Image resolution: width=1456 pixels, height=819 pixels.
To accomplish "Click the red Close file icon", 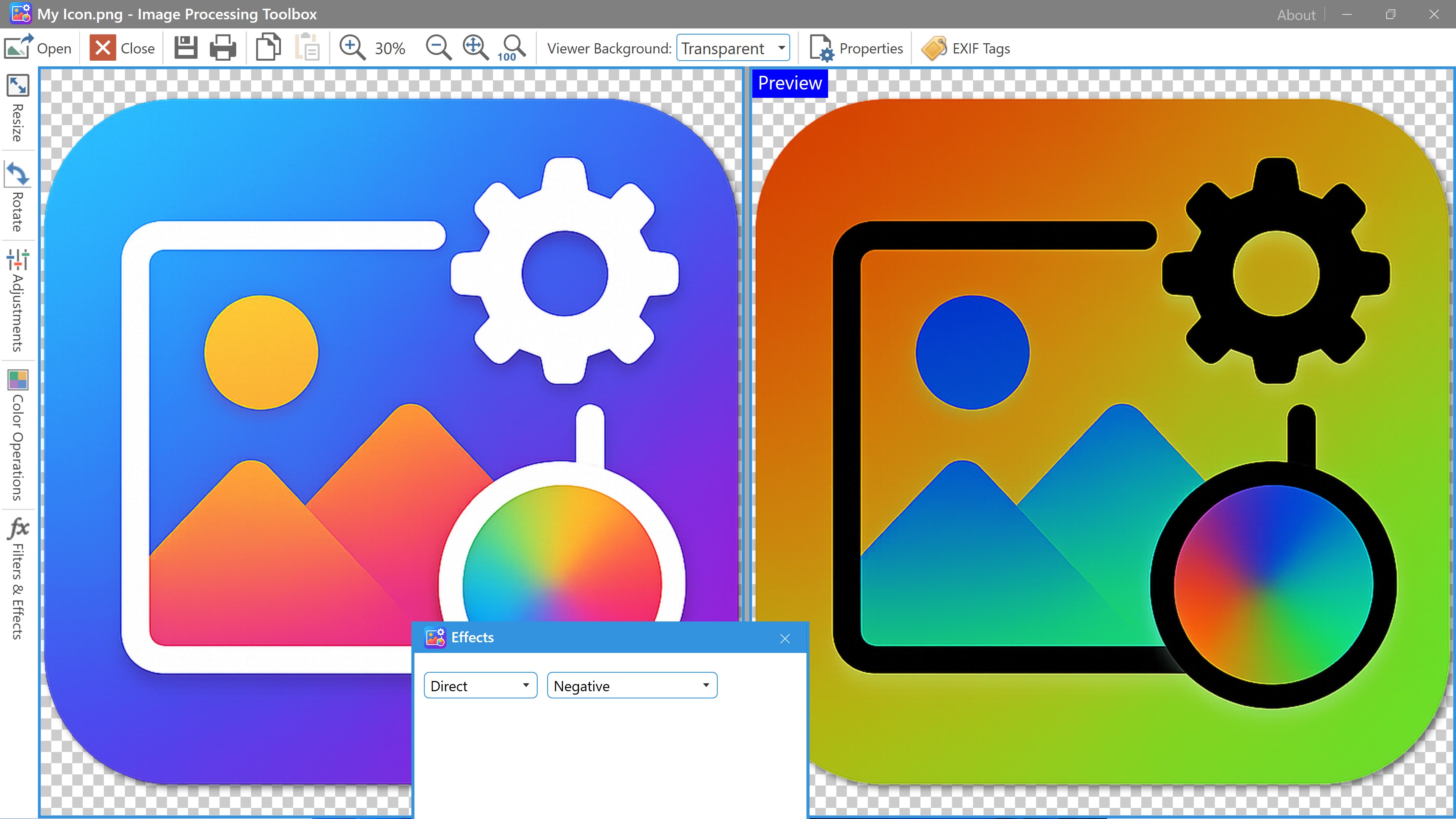I will (102, 48).
